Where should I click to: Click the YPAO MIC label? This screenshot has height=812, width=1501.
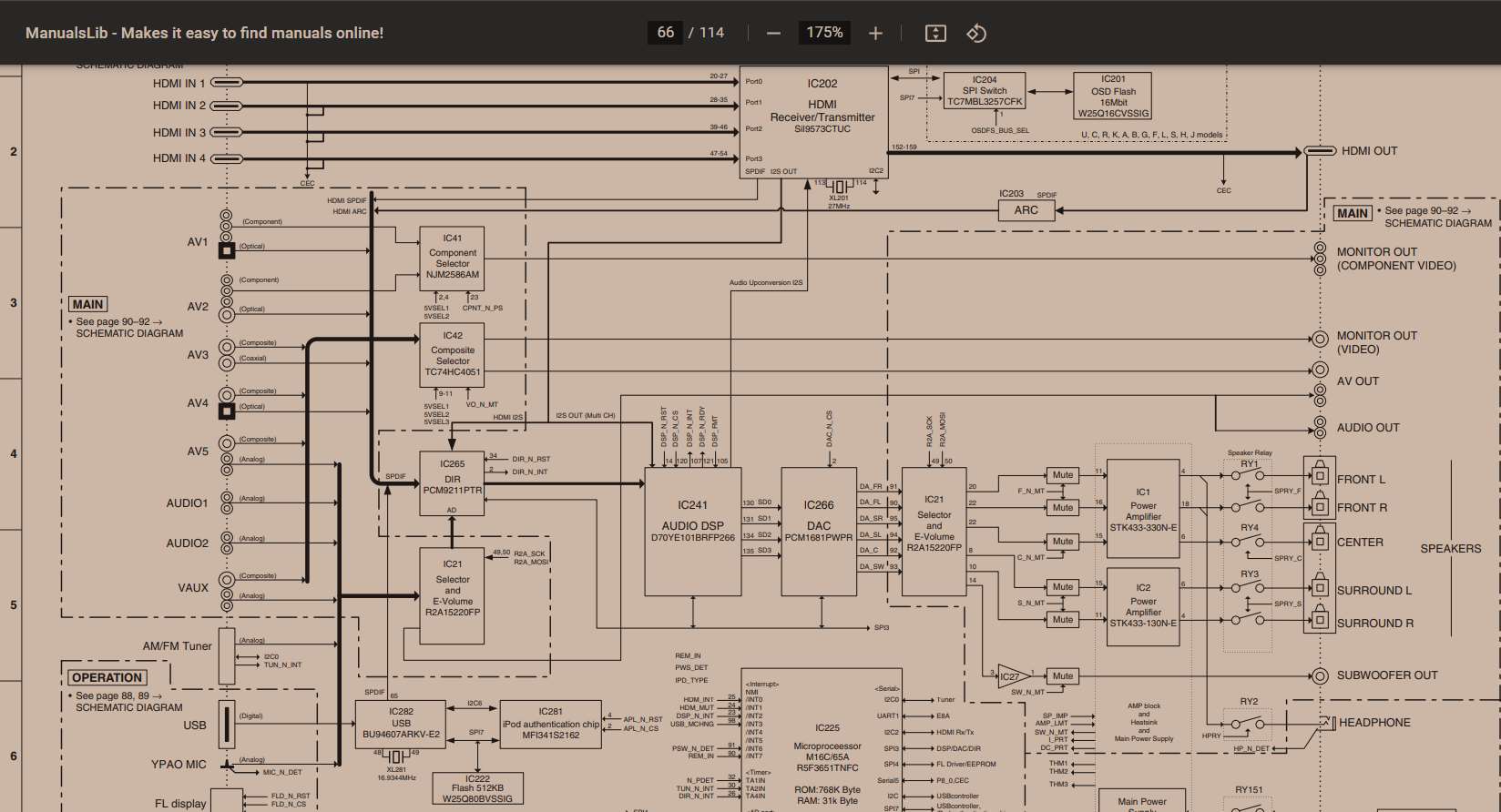[x=179, y=765]
